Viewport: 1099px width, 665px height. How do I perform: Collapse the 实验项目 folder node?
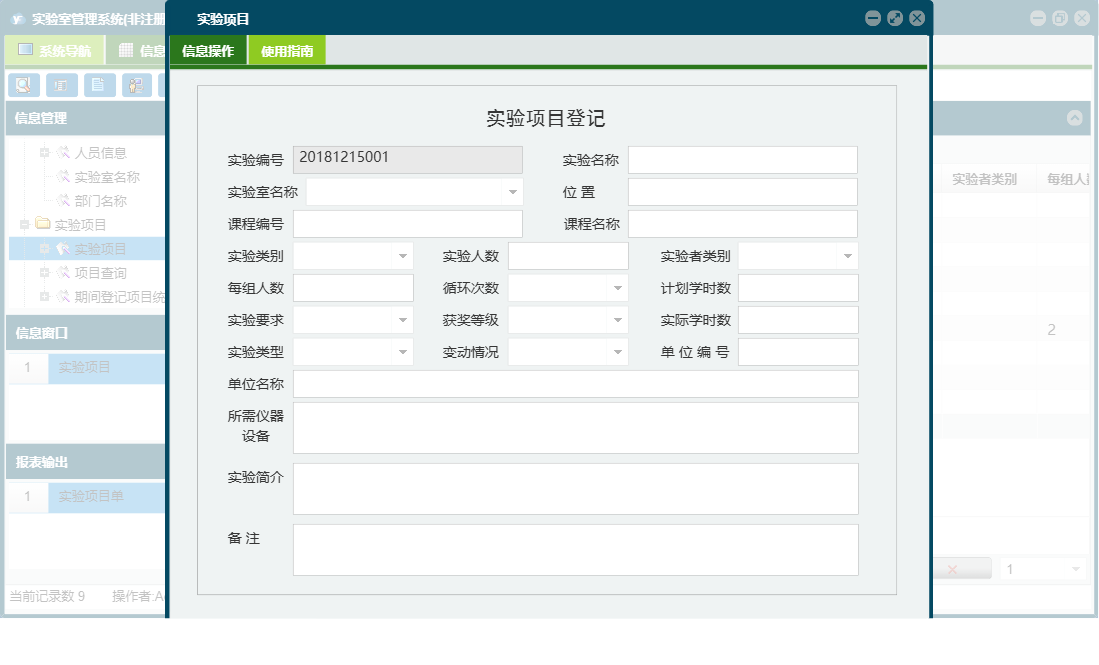[24, 224]
